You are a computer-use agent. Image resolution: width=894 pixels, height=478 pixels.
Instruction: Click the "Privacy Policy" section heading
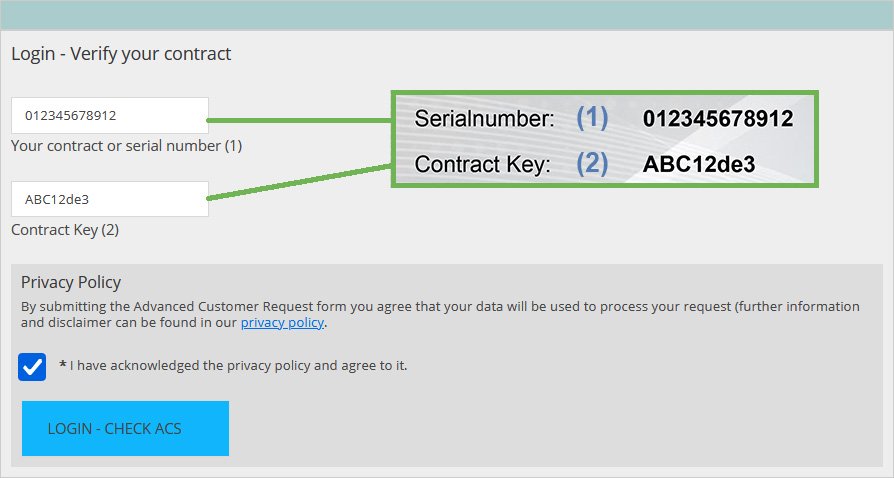71,283
